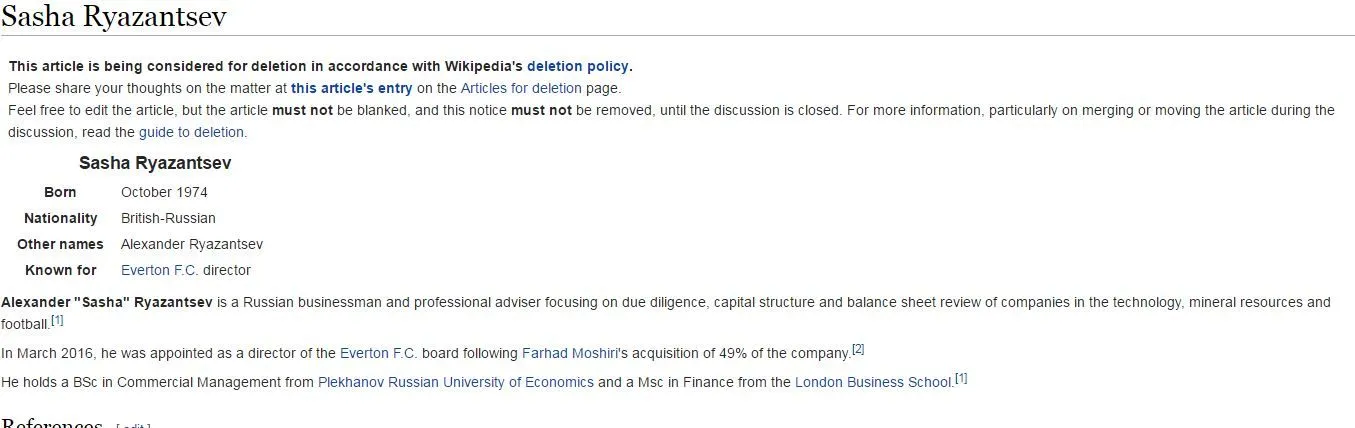Click the infobox header "Sasha Ryazantsev"

click(x=155, y=163)
